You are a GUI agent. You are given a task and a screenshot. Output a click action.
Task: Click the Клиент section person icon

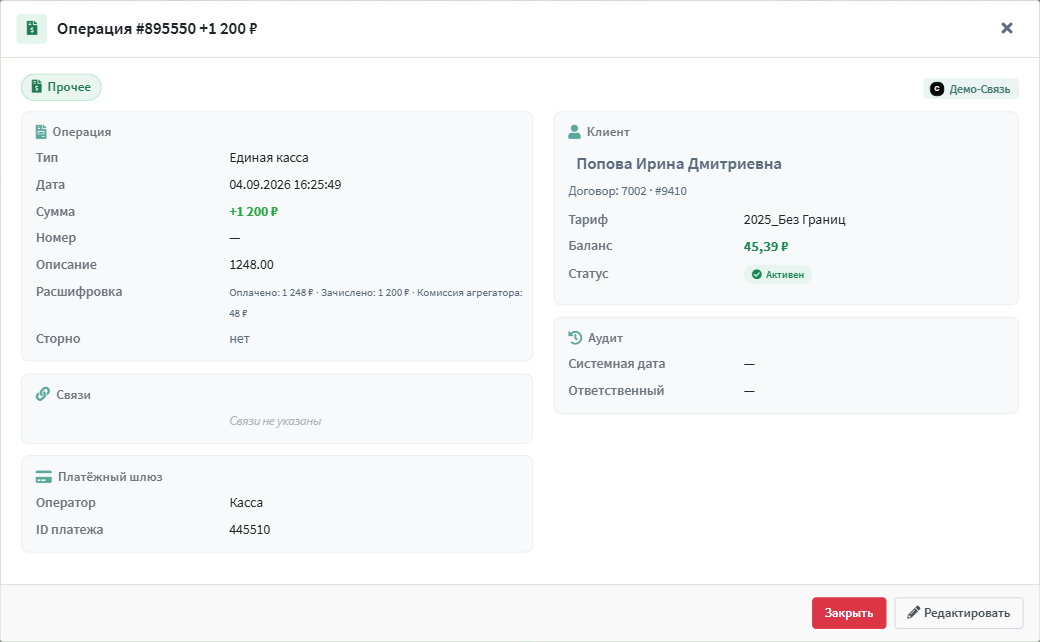(x=574, y=132)
